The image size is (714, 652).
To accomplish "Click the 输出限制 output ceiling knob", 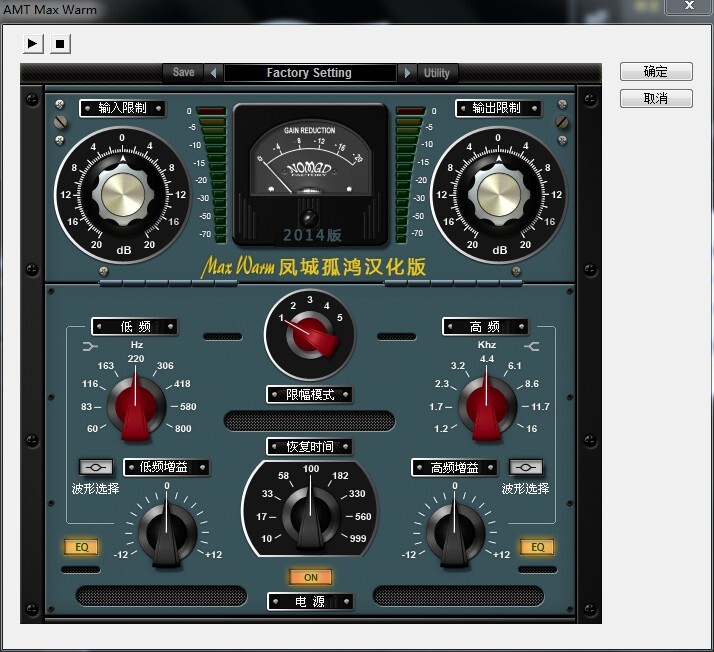I will pyautogui.click(x=499, y=195).
